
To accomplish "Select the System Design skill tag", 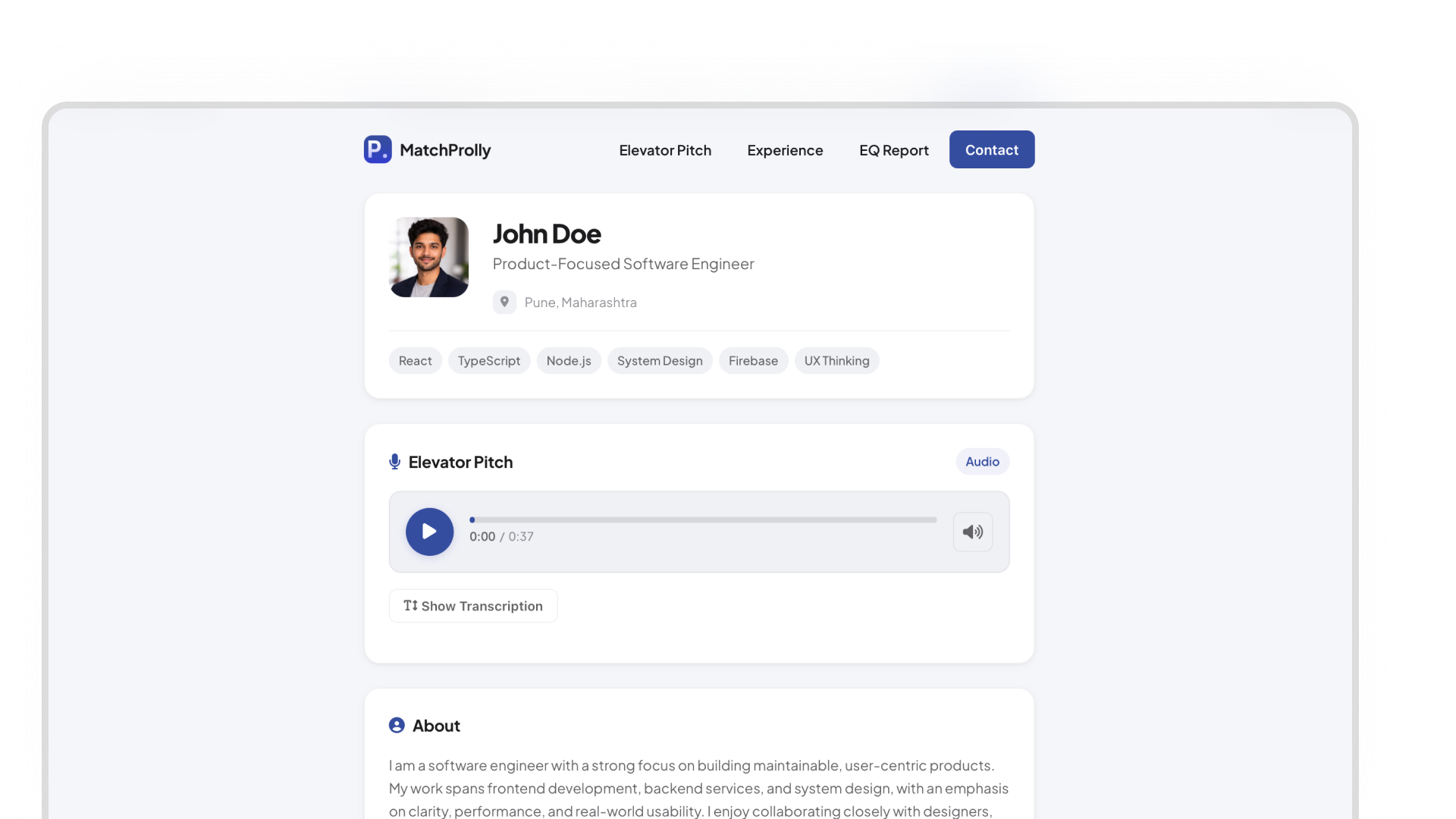I will point(659,360).
